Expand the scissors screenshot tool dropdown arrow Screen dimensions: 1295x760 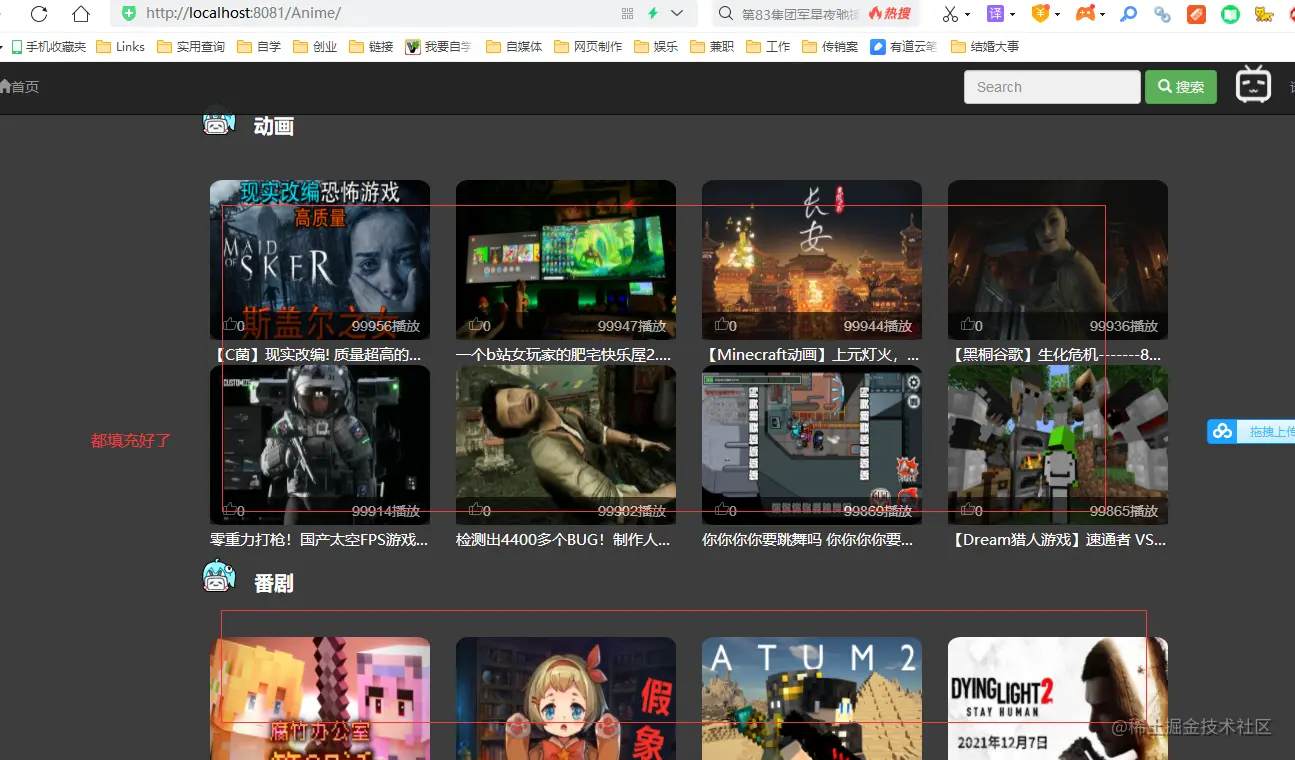click(968, 15)
